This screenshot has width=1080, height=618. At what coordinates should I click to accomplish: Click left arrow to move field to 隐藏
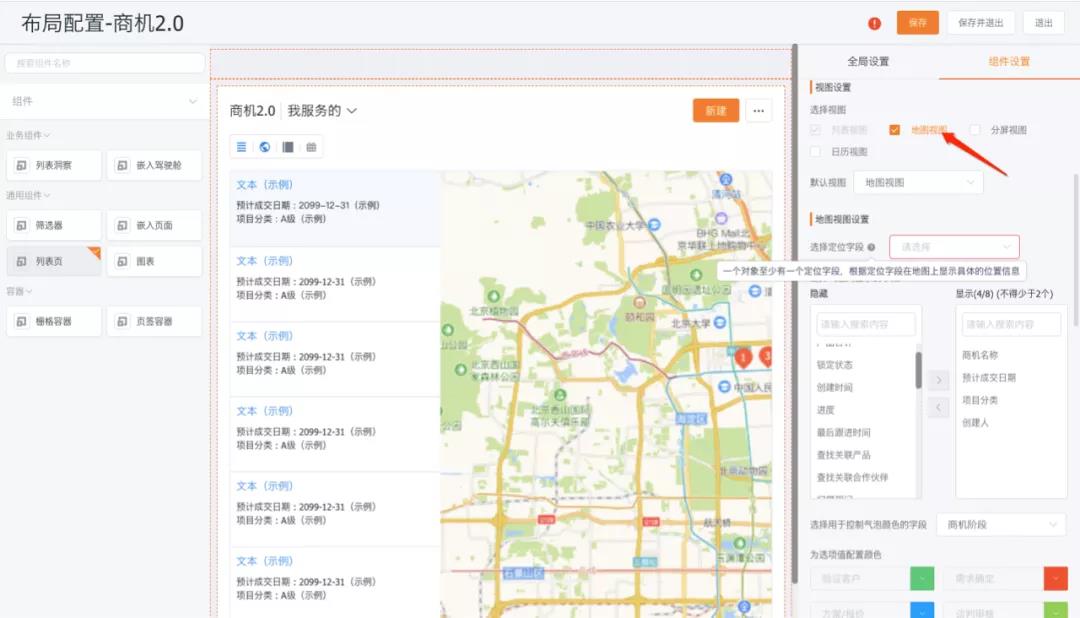click(938, 407)
